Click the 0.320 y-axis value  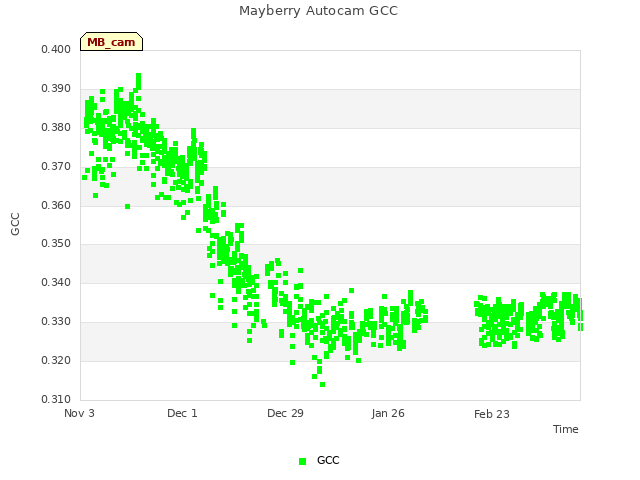(56, 360)
